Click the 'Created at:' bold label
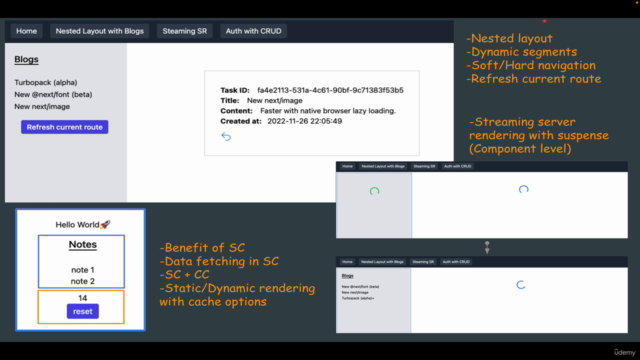The image size is (640, 360). [x=241, y=121]
